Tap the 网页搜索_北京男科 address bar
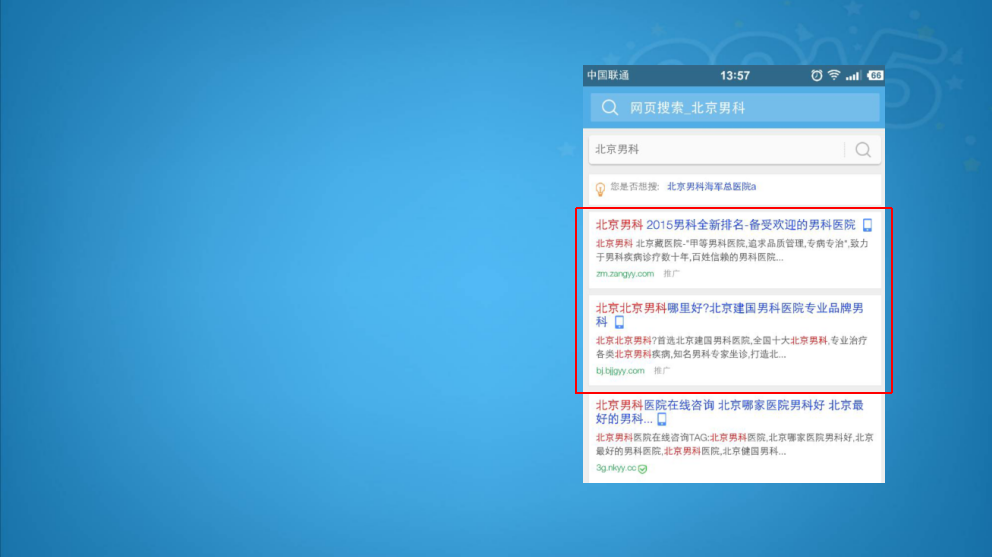The width and height of the screenshot is (992, 557). pyautogui.click(x=735, y=108)
